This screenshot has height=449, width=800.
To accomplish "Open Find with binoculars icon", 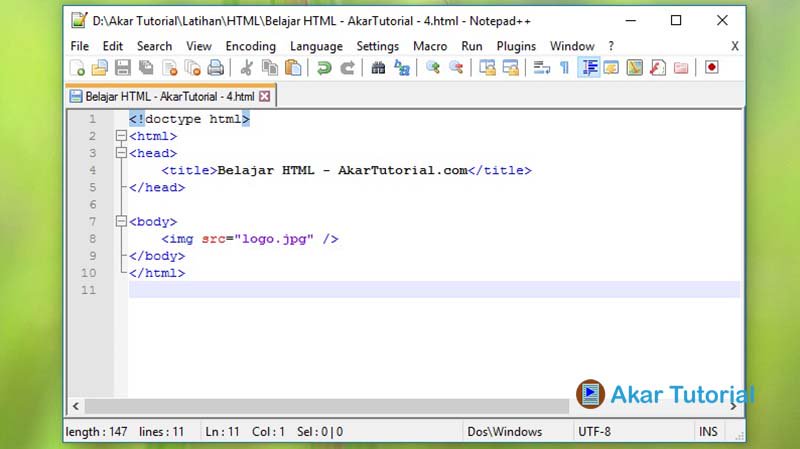I will pyautogui.click(x=378, y=68).
